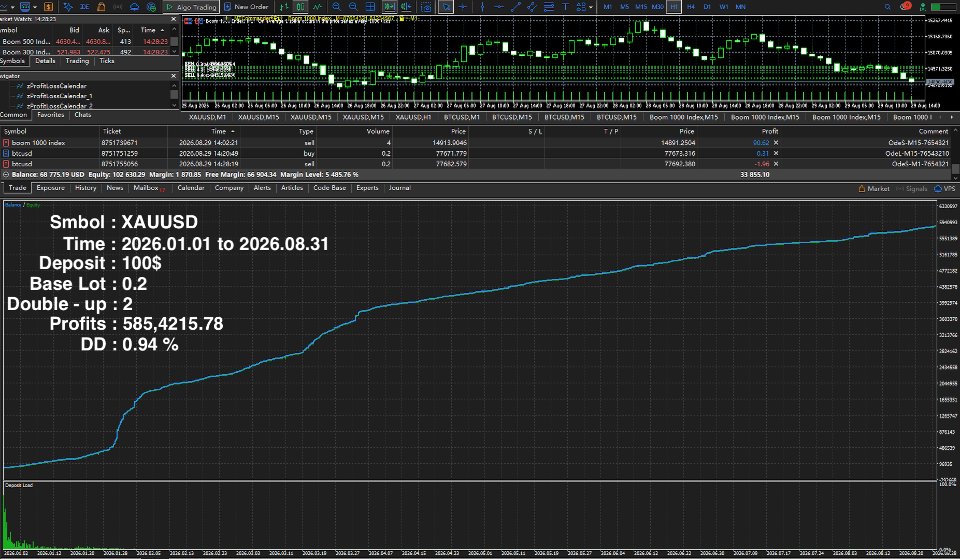Draw a horizontal line on chart

[x=499, y=7]
